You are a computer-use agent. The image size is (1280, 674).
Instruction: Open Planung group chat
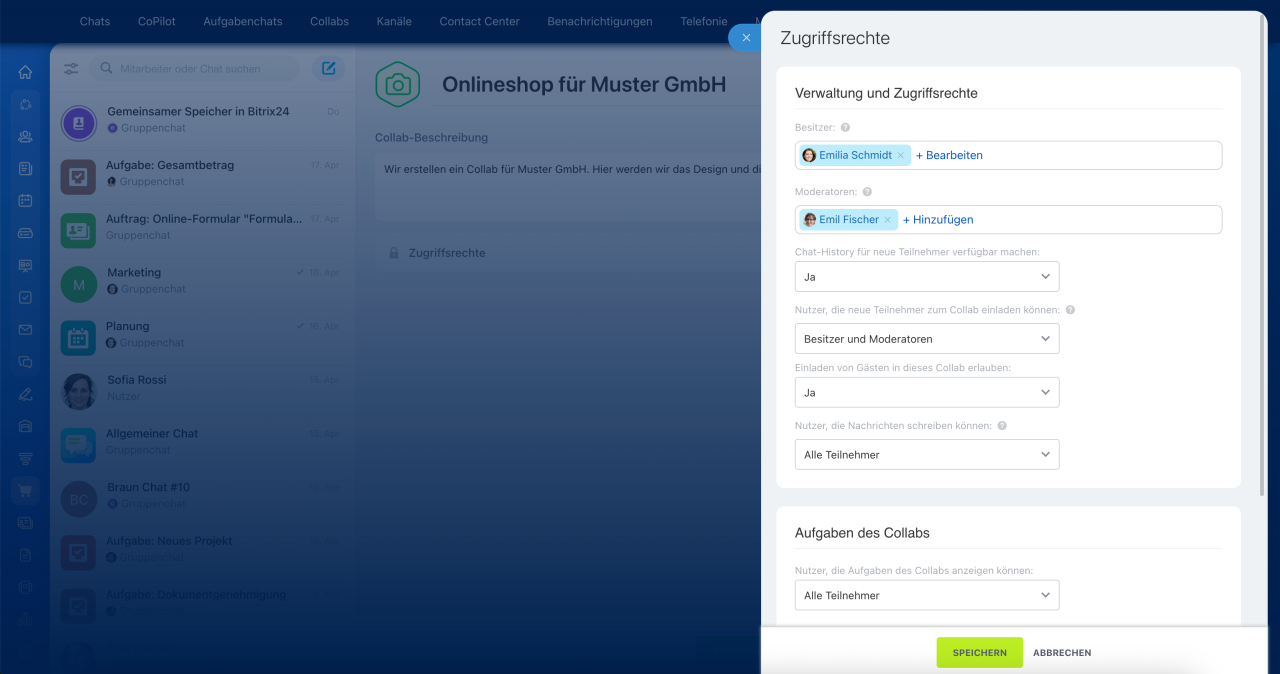click(x=203, y=338)
